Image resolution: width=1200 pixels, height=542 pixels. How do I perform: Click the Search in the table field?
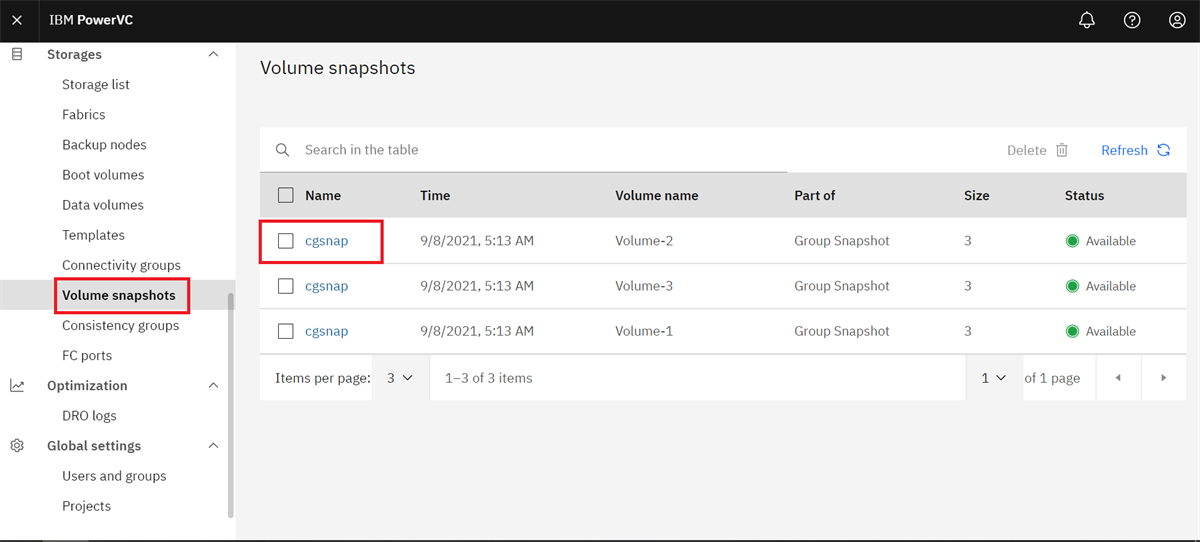click(523, 150)
